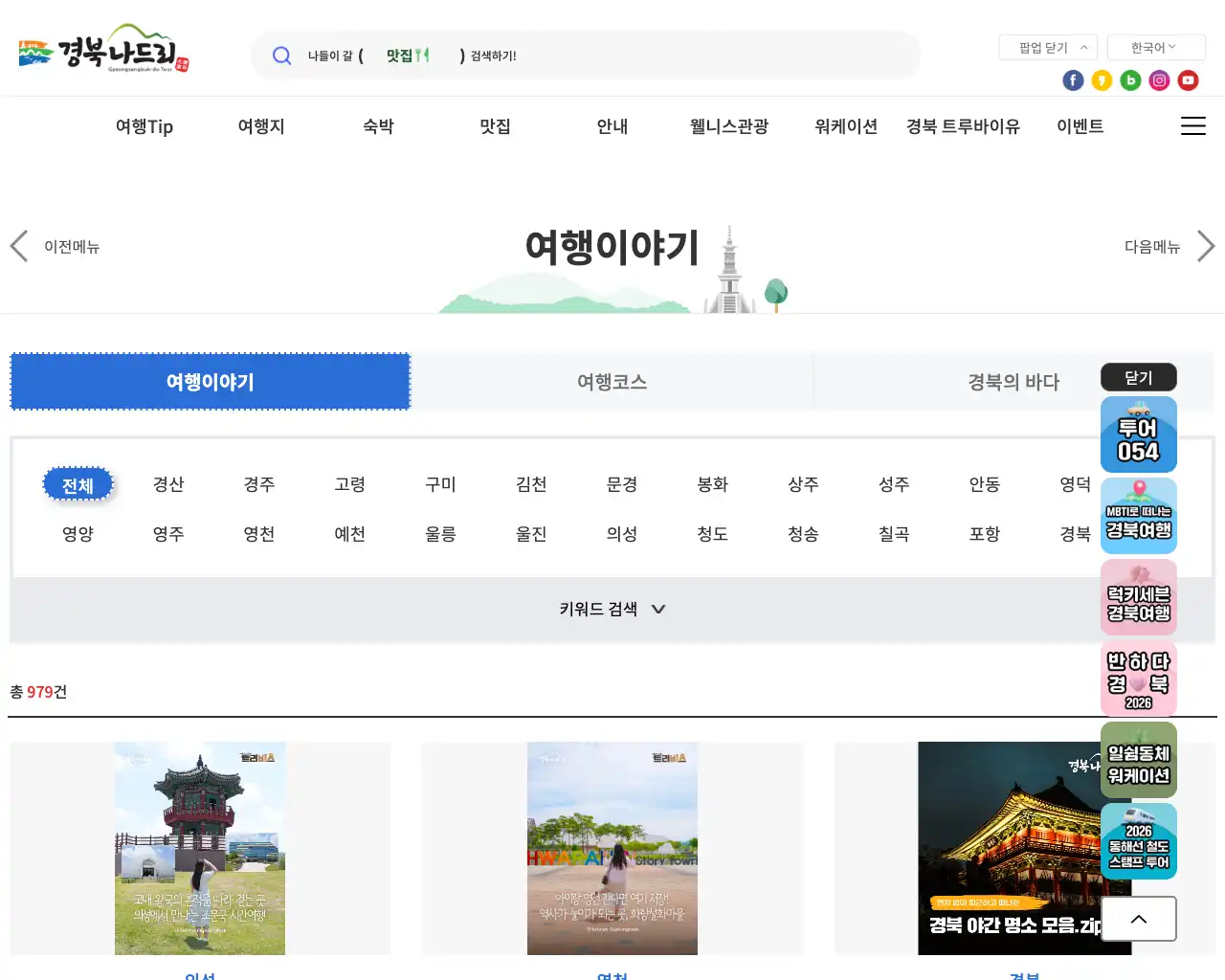Filter by 울진 region
Image resolution: width=1225 pixels, height=980 pixels.
click(531, 534)
